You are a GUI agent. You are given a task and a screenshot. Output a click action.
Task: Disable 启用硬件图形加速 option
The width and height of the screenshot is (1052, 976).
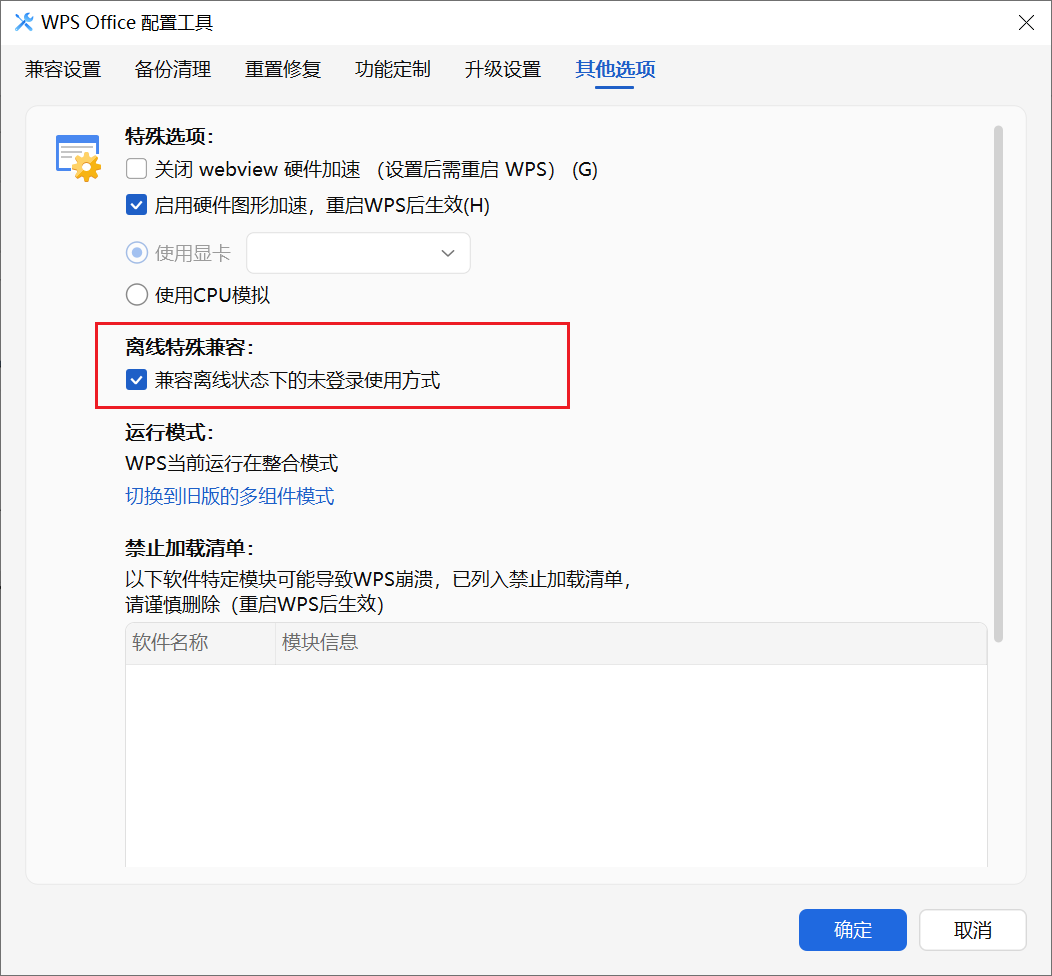(x=136, y=205)
